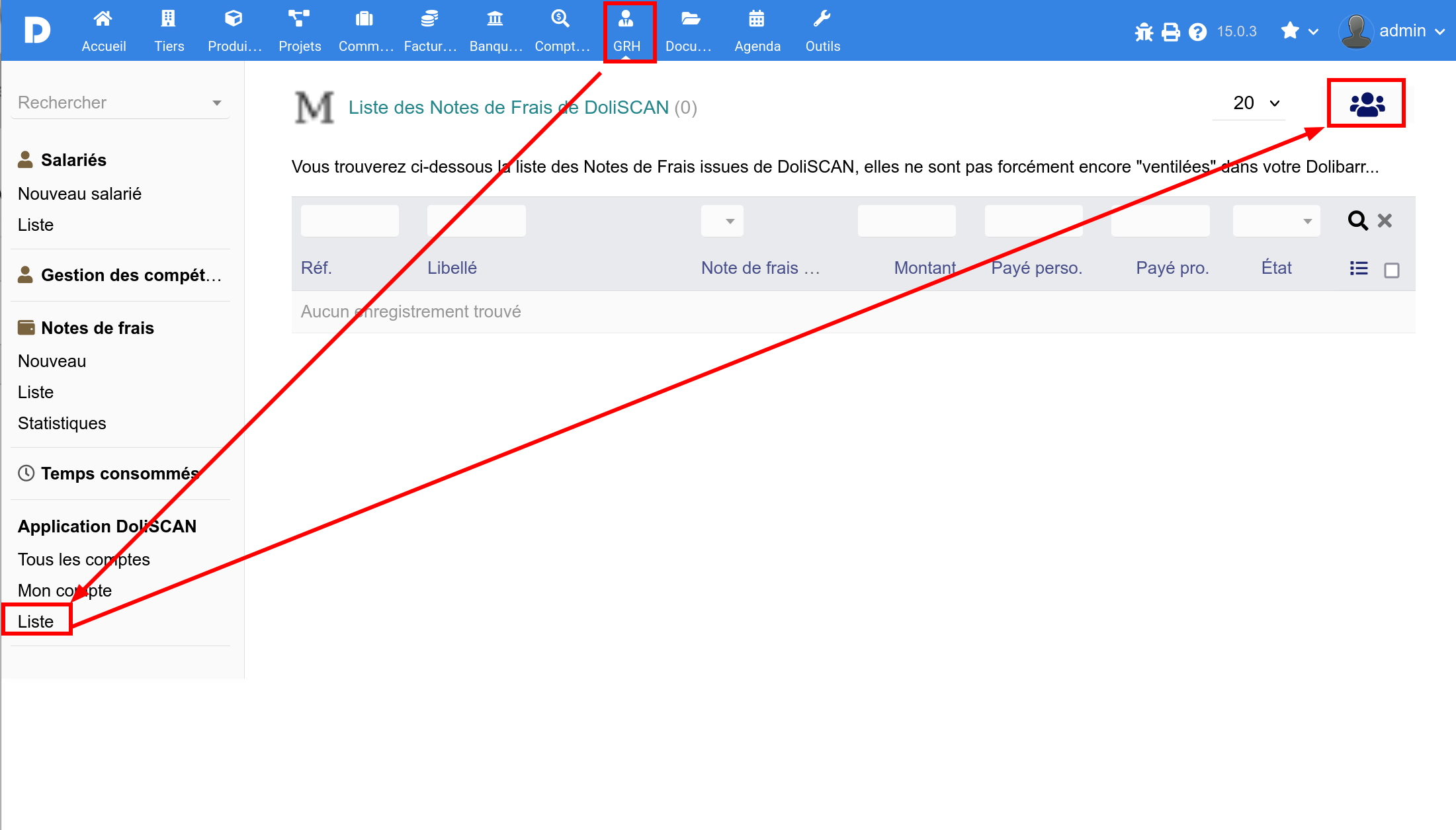The image size is (1456, 830).
Task: Open Statistiques link
Action: [x=62, y=423]
